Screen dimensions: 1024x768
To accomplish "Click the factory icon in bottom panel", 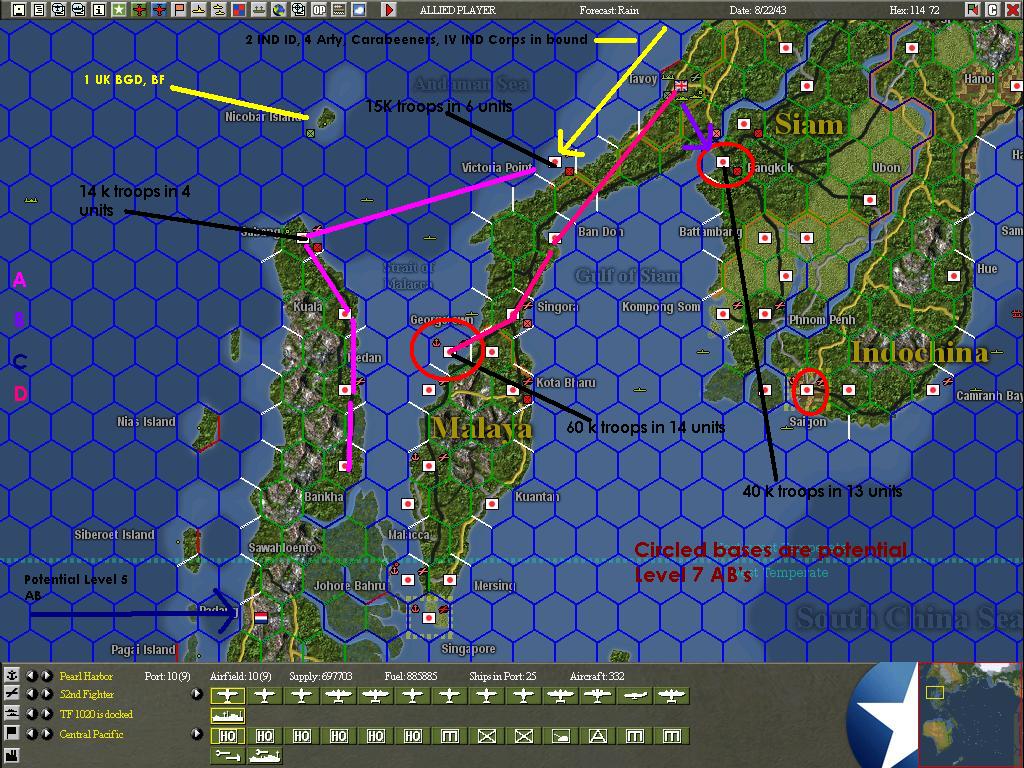I will 11,756.
